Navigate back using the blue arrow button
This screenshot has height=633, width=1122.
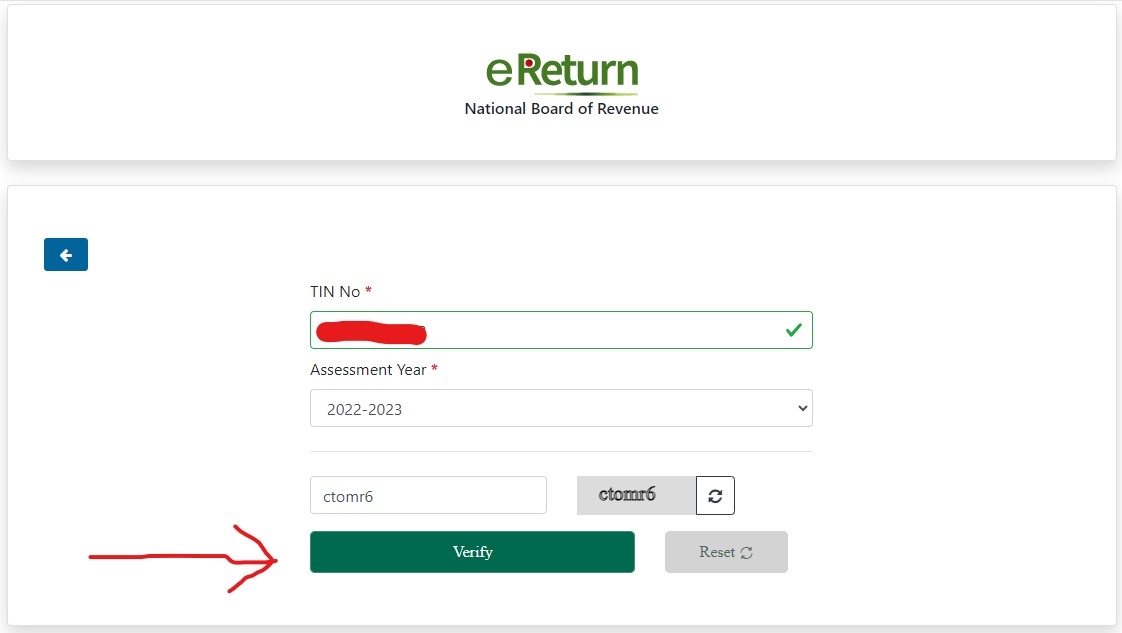pos(65,254)
